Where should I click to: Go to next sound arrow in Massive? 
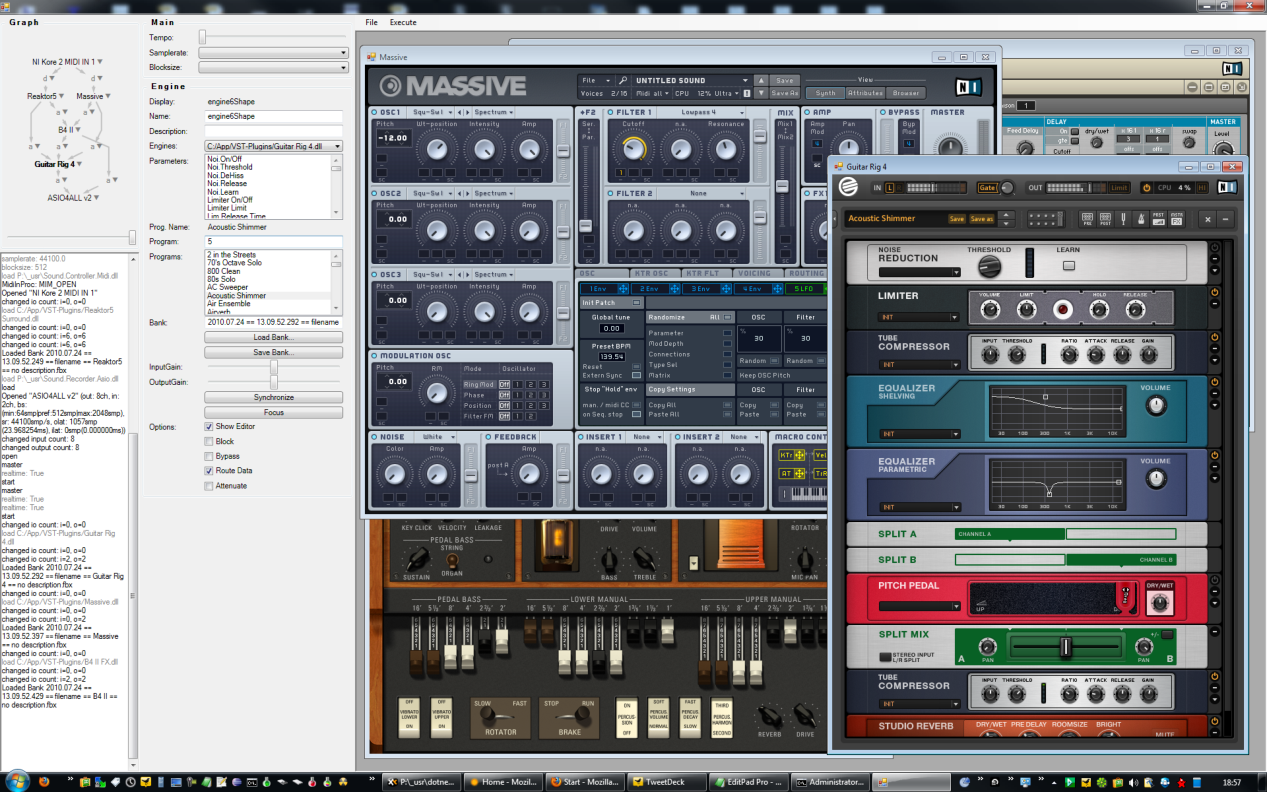click(x=761, y=93)
